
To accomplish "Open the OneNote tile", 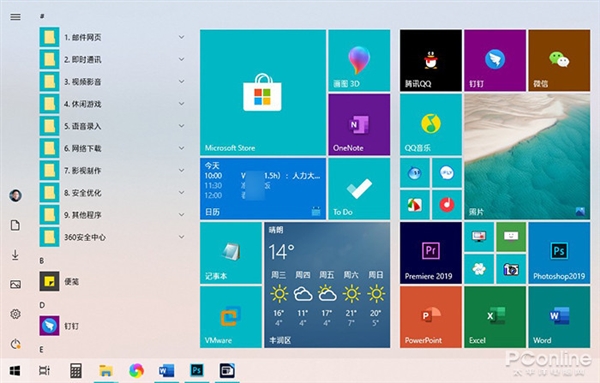I will tap(359, 125).
